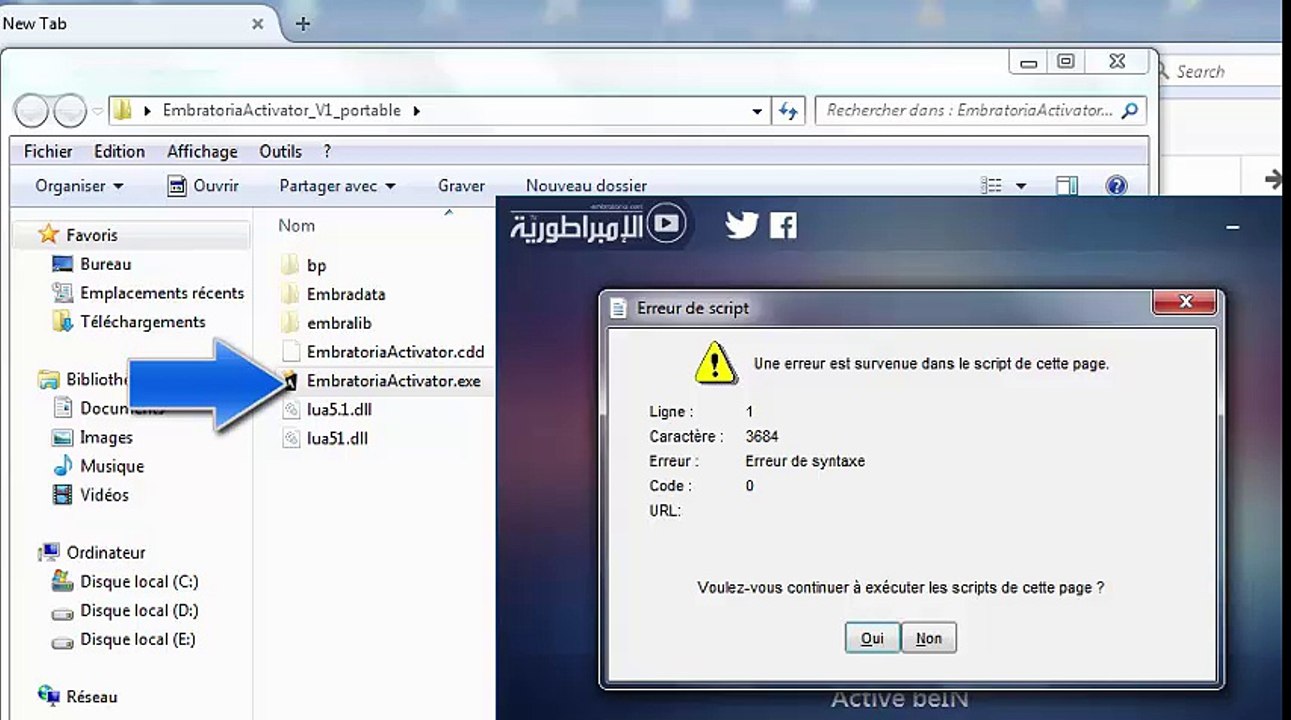The image size is (1291, 720).
Task: Click the bp folder icon
Action: 291,265
